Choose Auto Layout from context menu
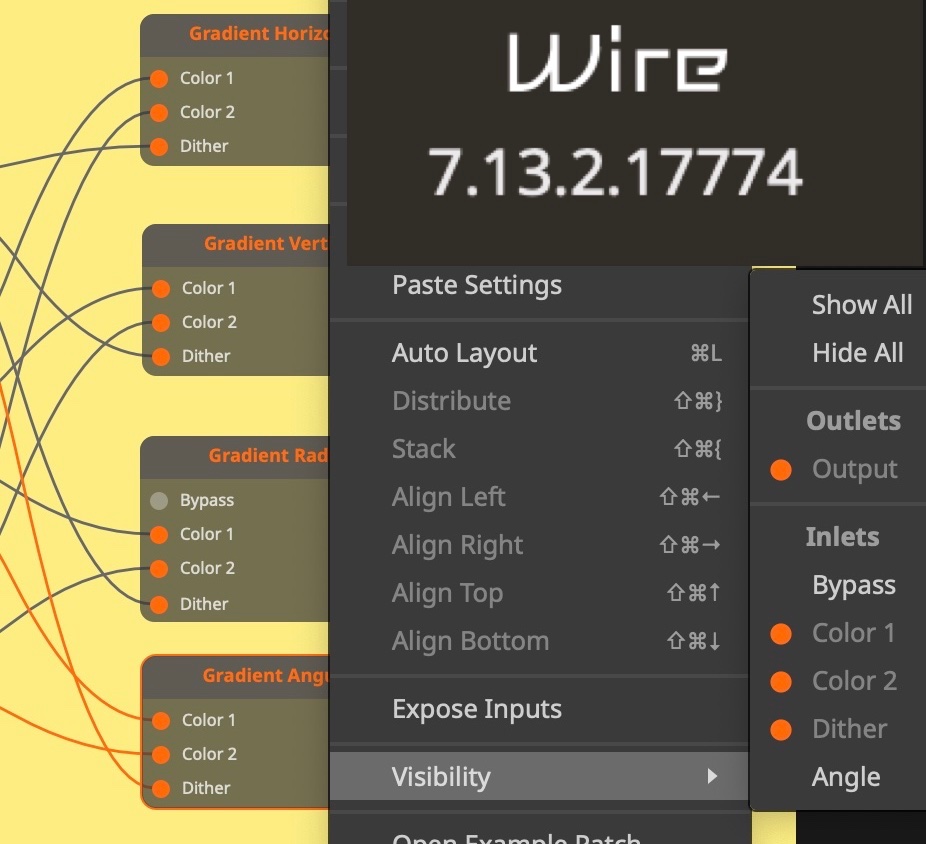Screen dimensions: 926x844 [x=464, y=353]
